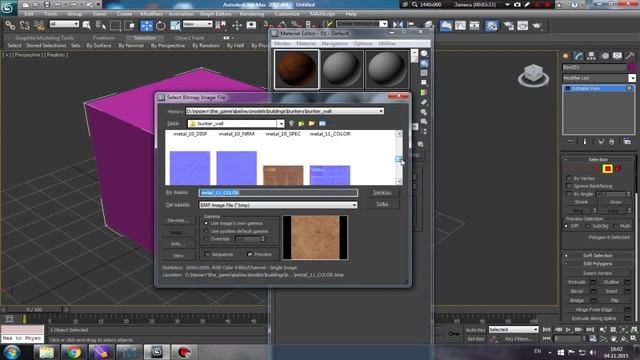The image size is (640, 360).
Task: Enable the By Vertex checkbox
Action: (x=569, y=178)
